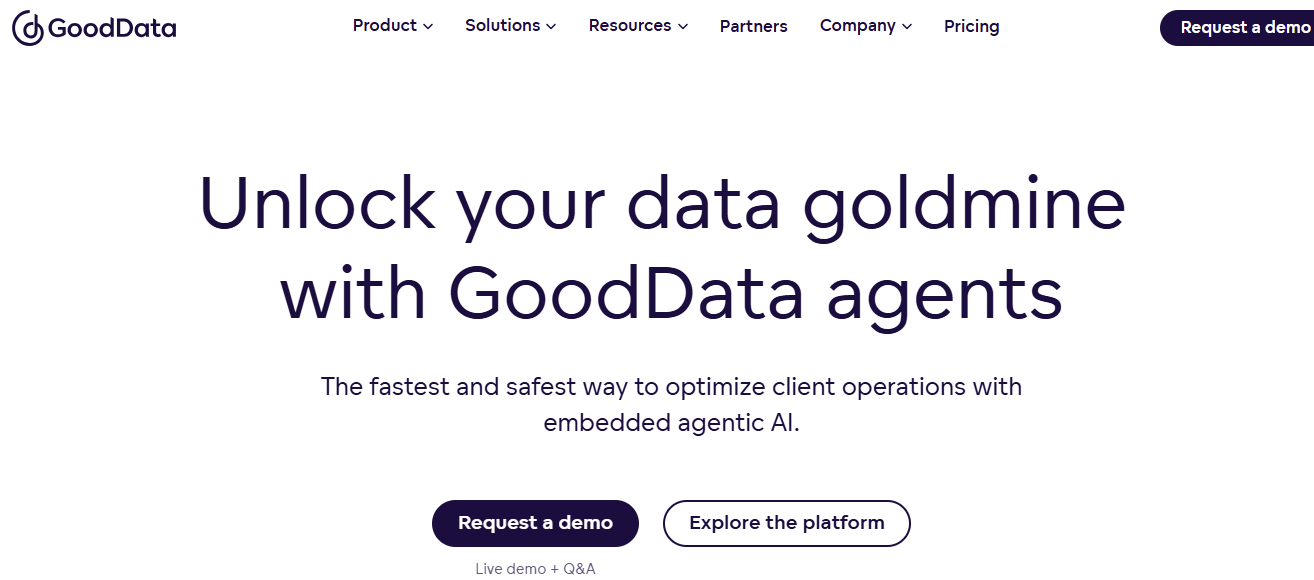Expand the chevron next to Resources
Screen dimensions: 1314x580
(682, 27)
